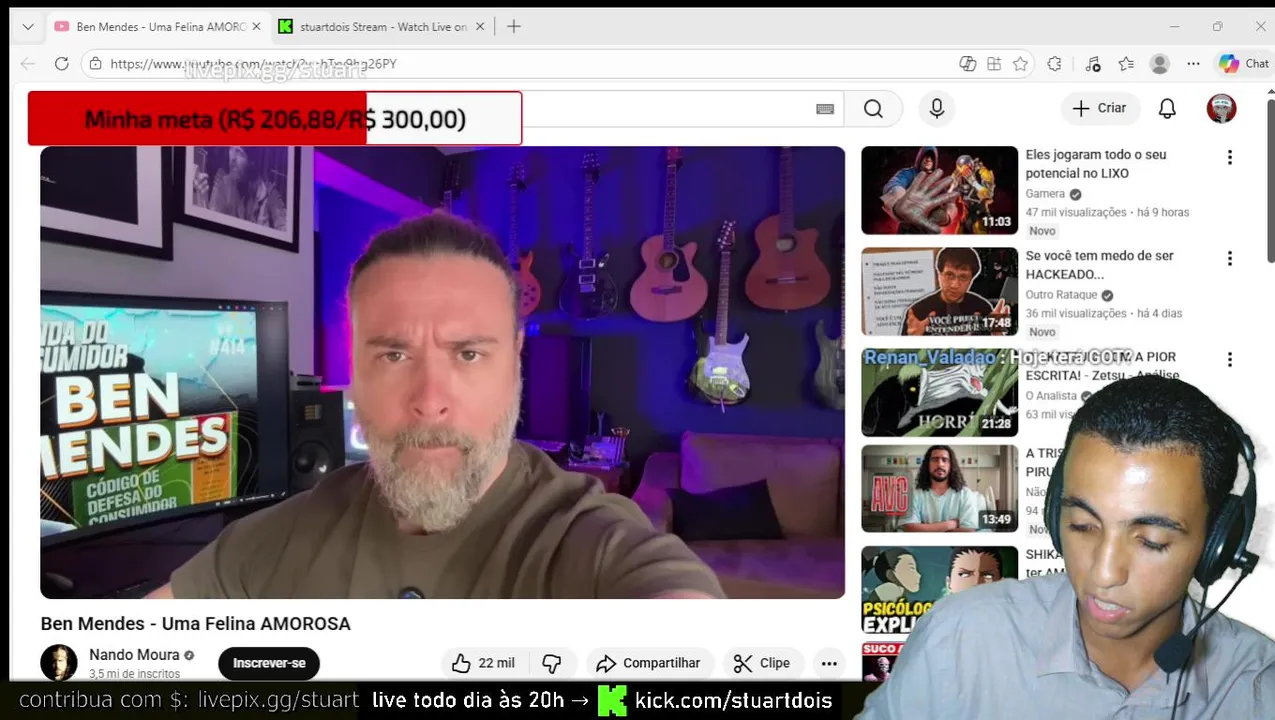Click the Minha meta donation progress bar
The image size is (1275, 720).
275,119
